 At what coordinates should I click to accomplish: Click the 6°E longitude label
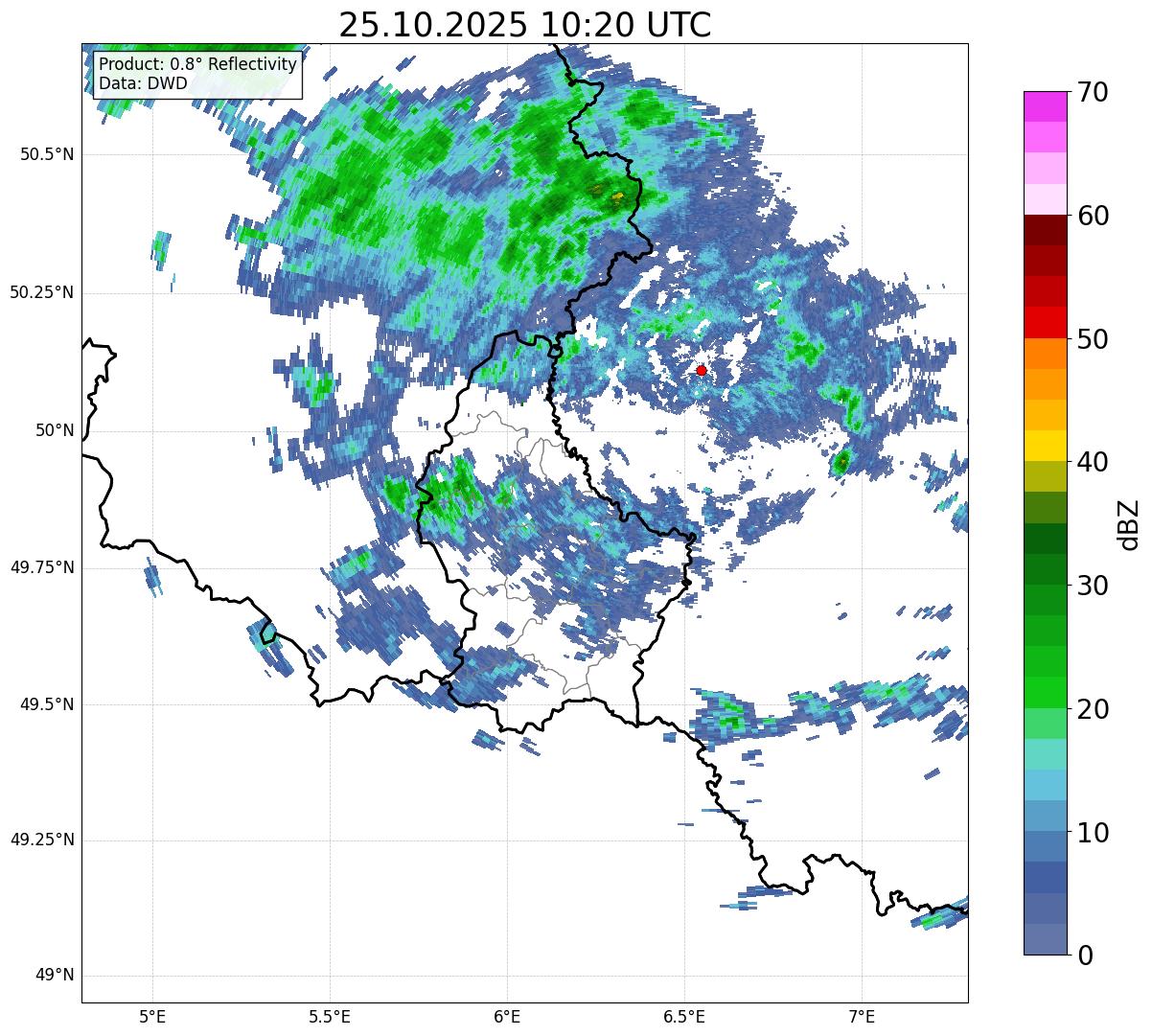[x=507, y=1016]
